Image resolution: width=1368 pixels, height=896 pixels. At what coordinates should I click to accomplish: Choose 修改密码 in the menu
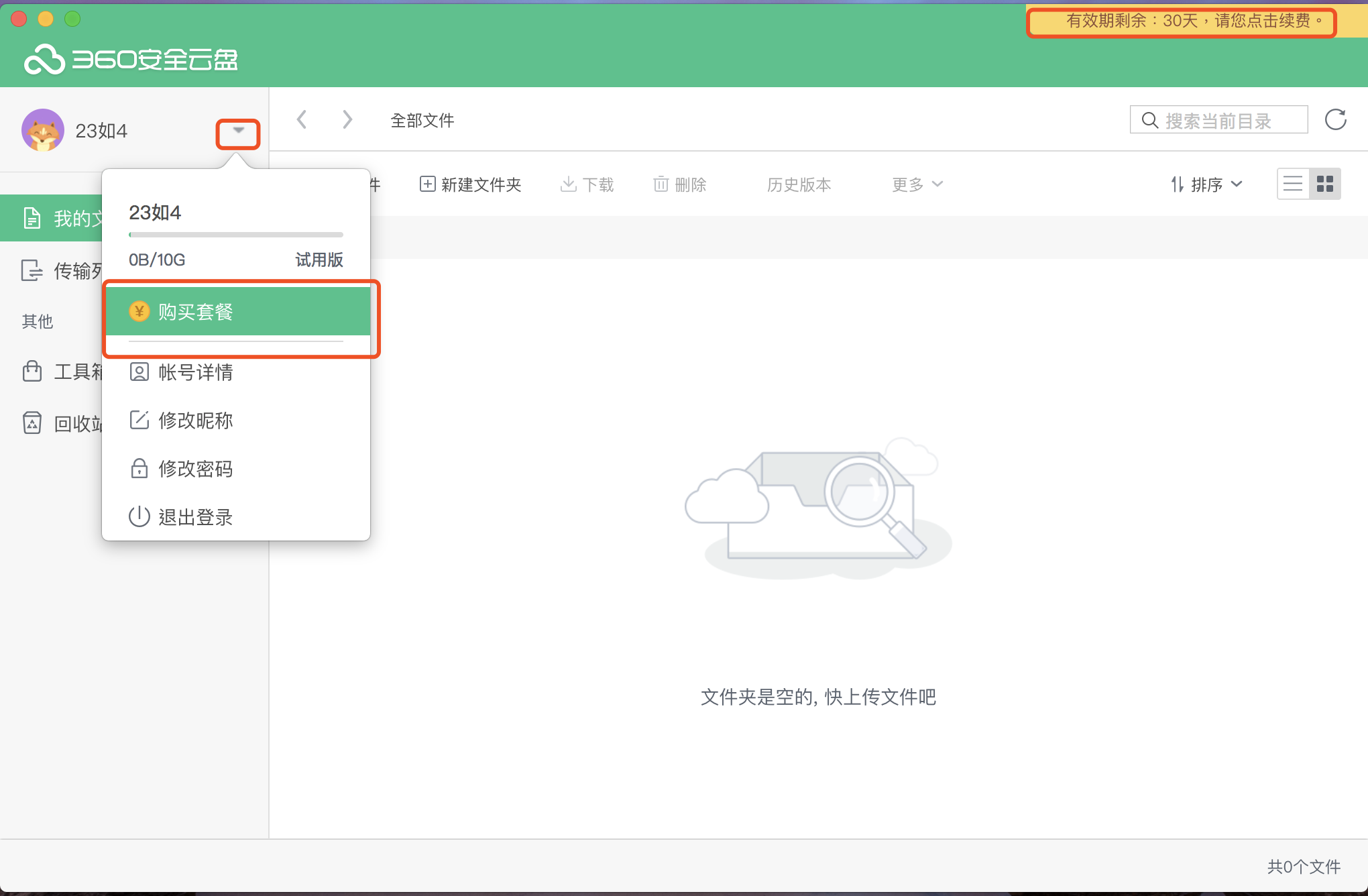click(236, 469)
